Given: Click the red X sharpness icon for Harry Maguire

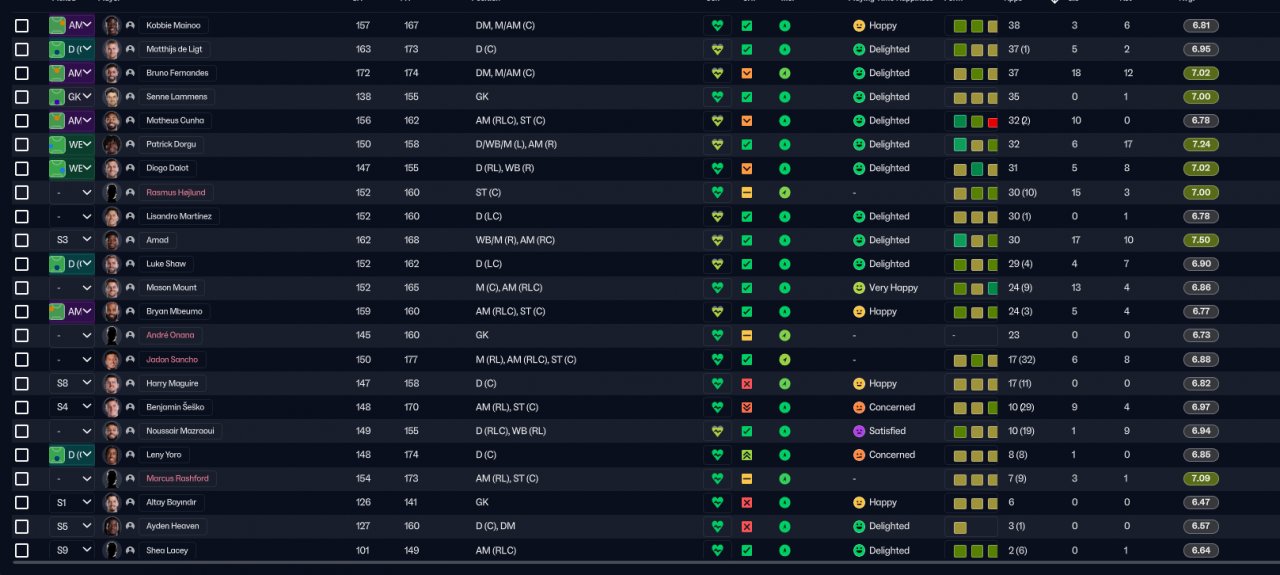Looking at the screenshot, I should coord(747,383).
